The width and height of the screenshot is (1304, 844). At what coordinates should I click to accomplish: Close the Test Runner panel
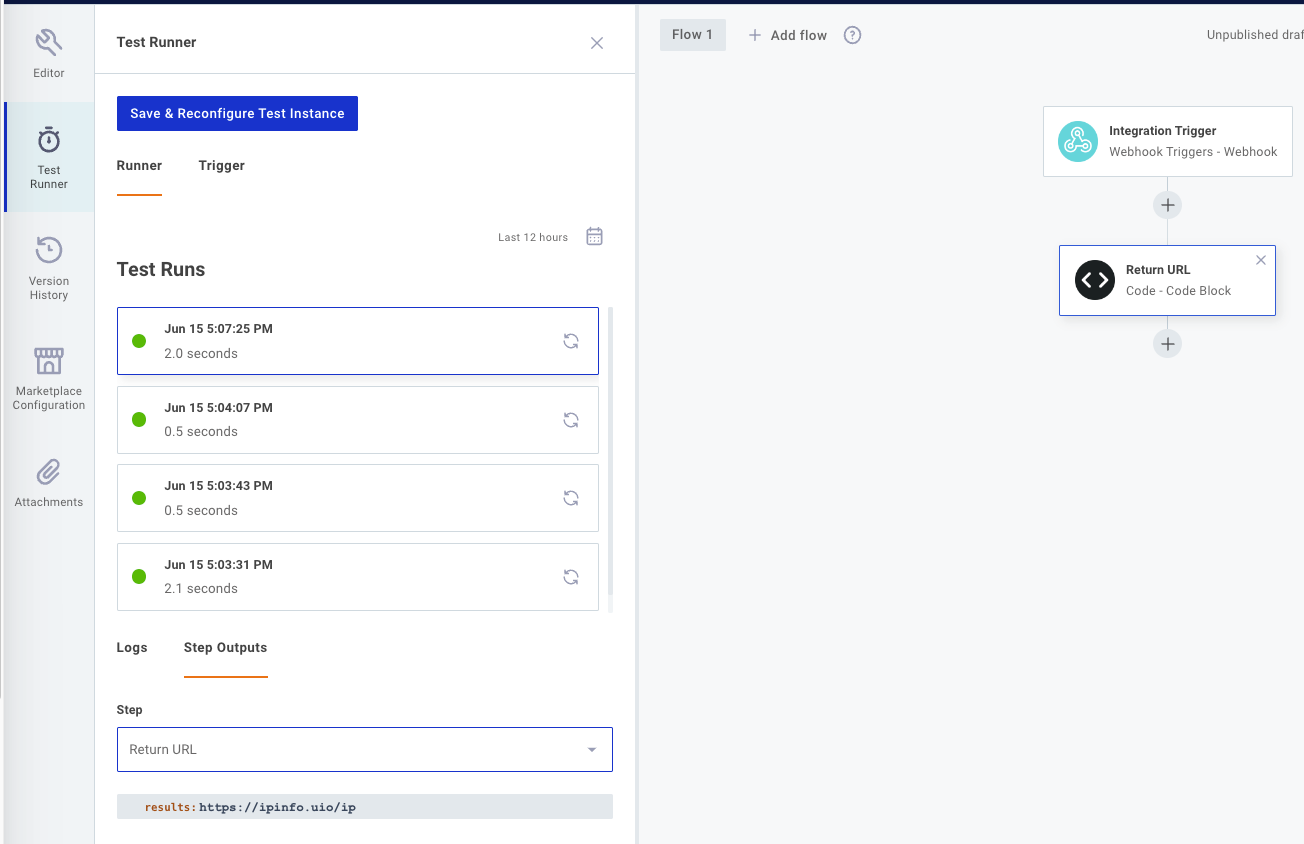(597, 43)
